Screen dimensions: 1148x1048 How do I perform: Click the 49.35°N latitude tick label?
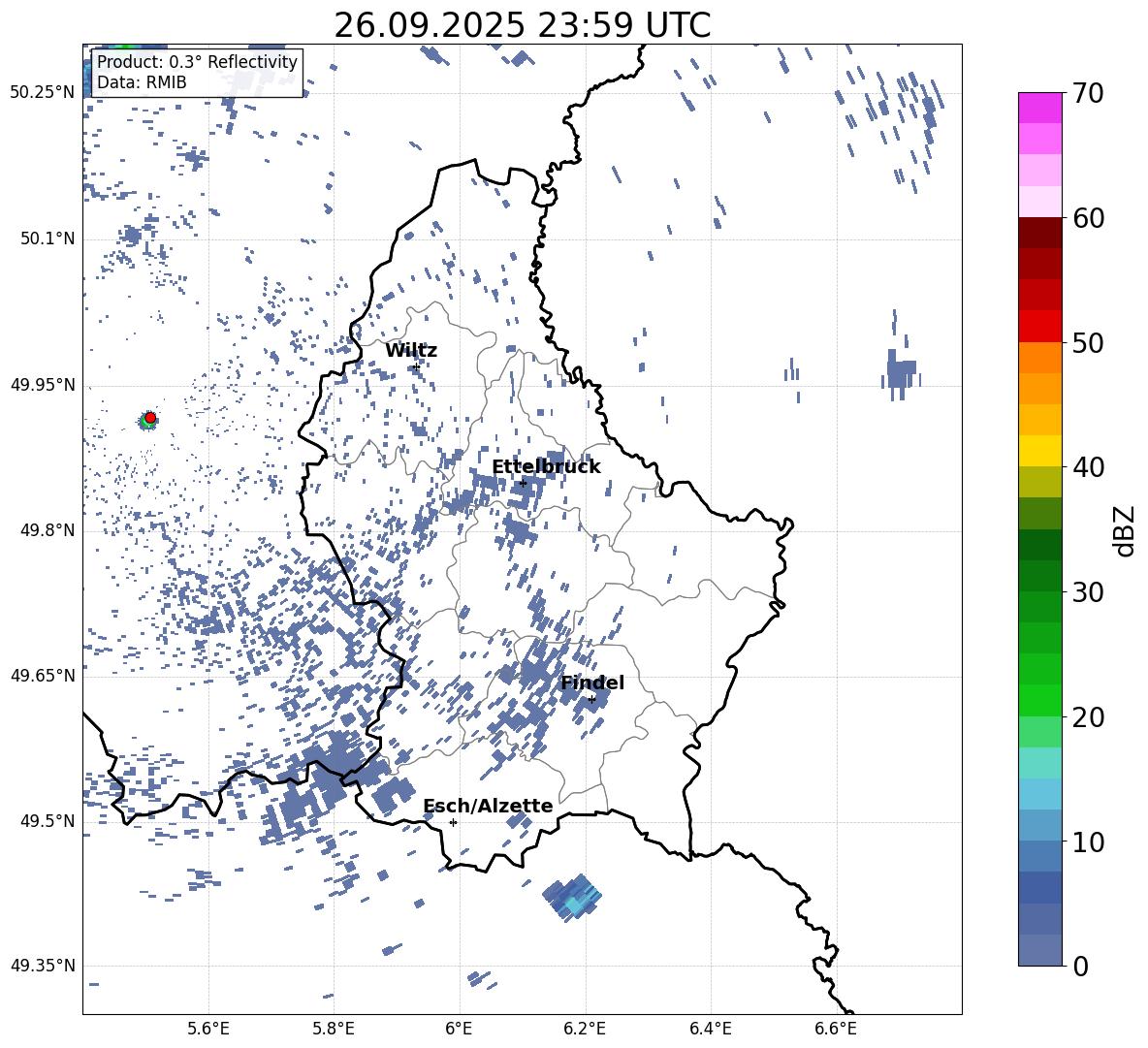[x=43, y=966]
